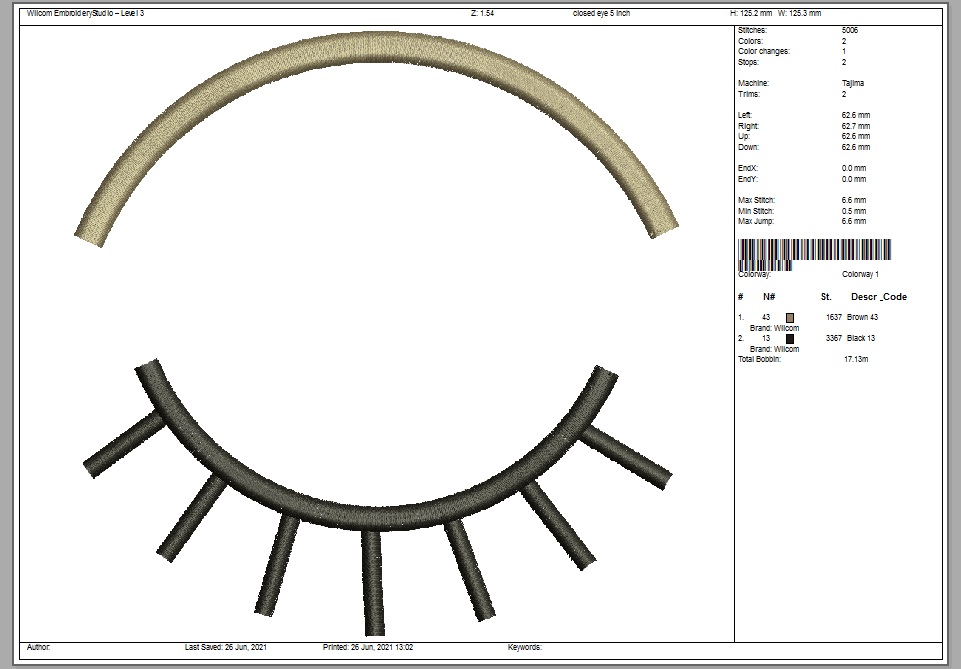Click the barcode image
The width and height of the screenshot is (961, 669).
[x=814, y=252]
